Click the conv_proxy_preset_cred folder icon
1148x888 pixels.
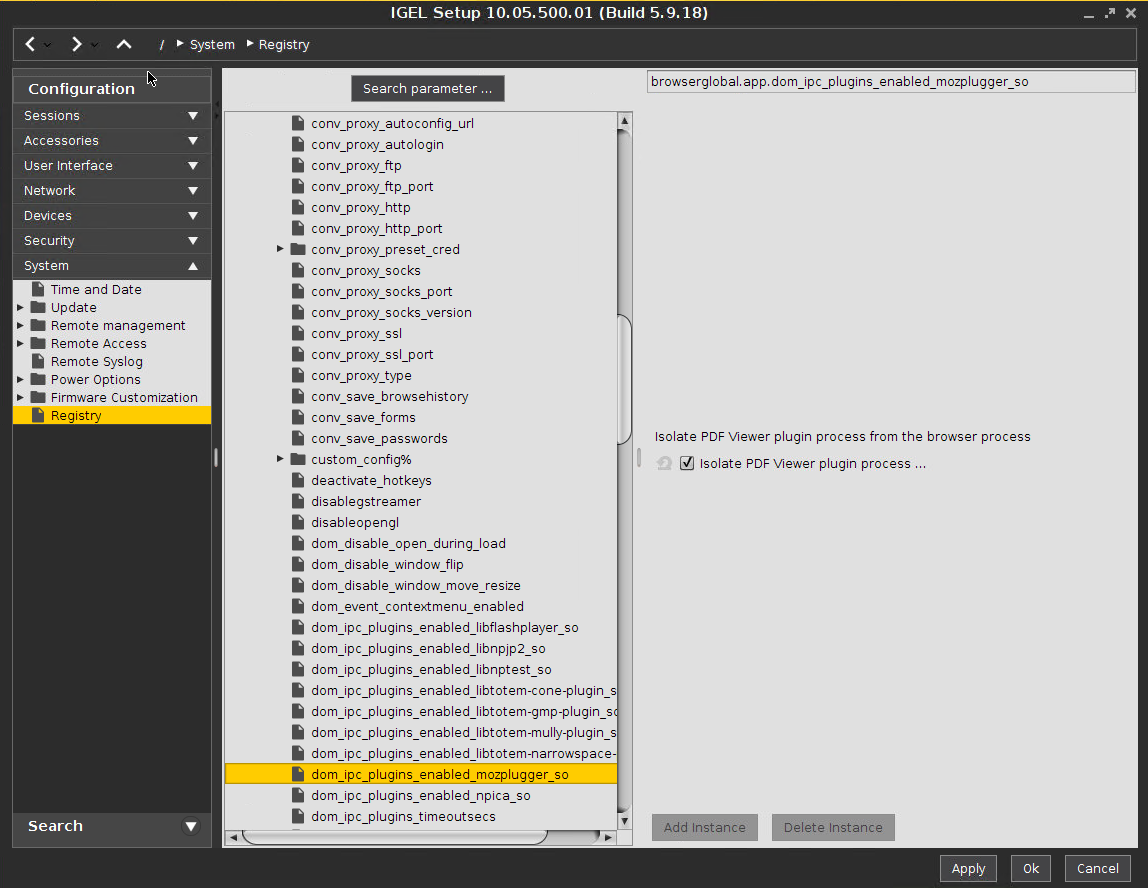click(297, 249)
